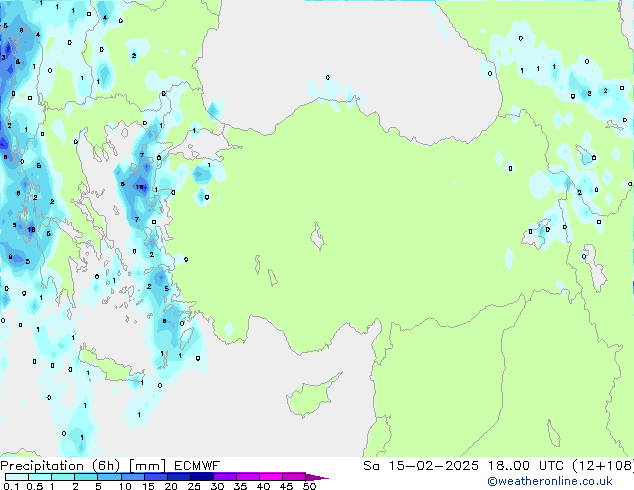The width and height of the screenshot is (634, 490).
Task: Click the 45–50 mm legend swatch
Action: tap(294, 477)
